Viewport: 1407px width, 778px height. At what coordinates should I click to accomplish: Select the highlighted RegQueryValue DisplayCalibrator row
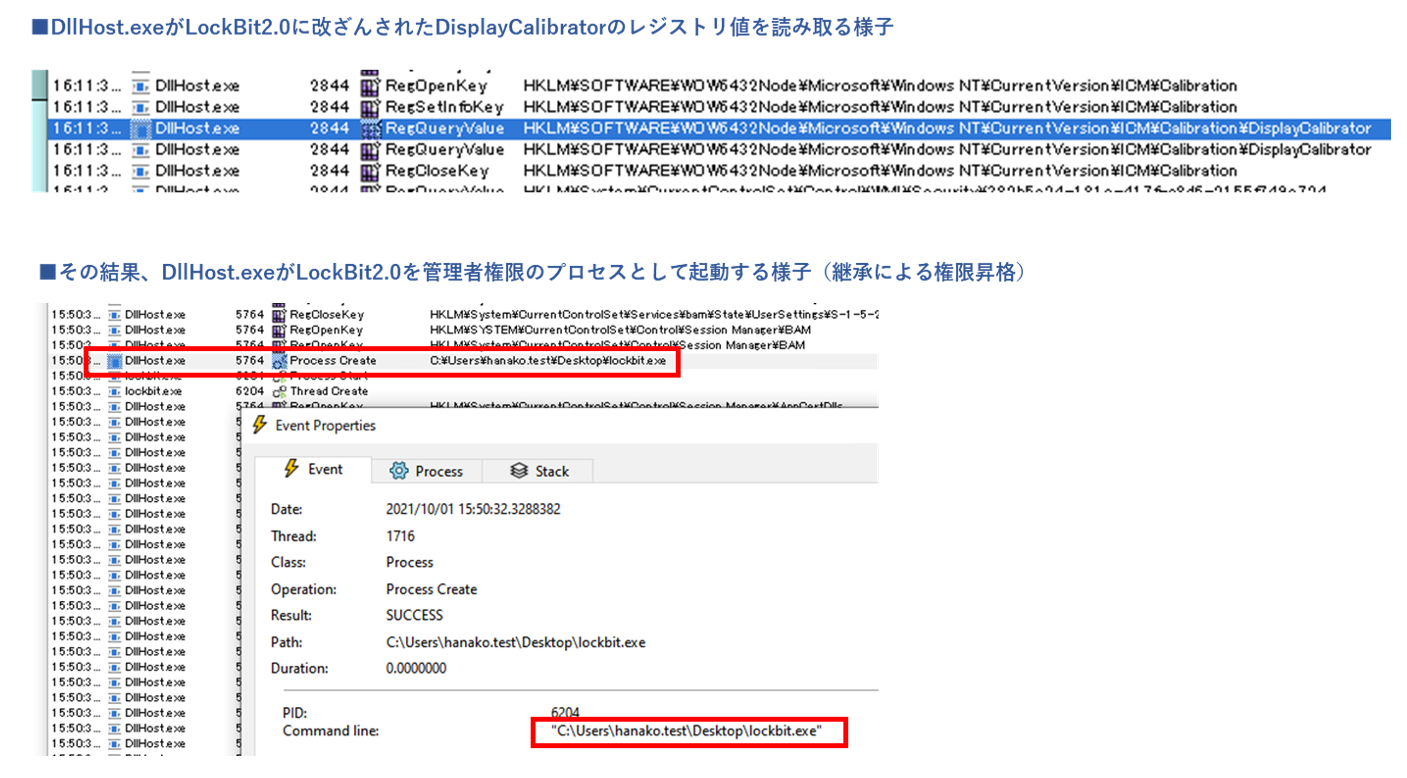[x=700, y=128]
